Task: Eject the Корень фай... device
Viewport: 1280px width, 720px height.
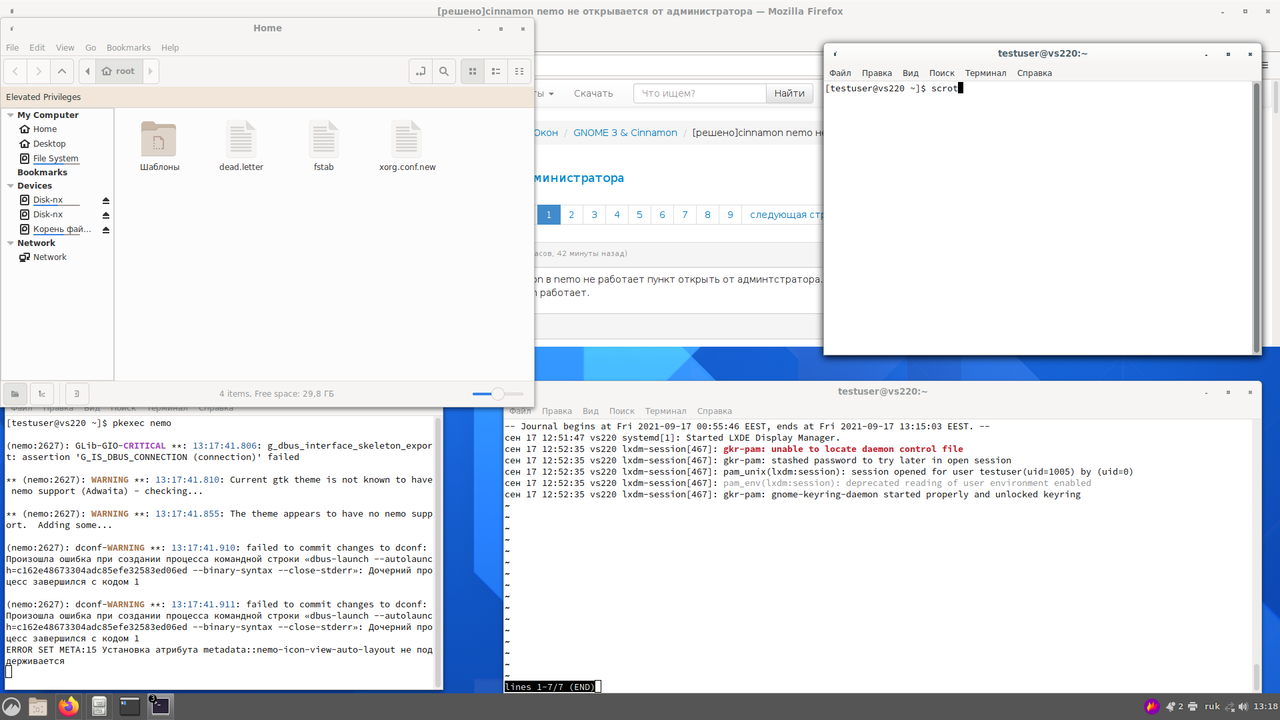Action: [x=106, y=229]
